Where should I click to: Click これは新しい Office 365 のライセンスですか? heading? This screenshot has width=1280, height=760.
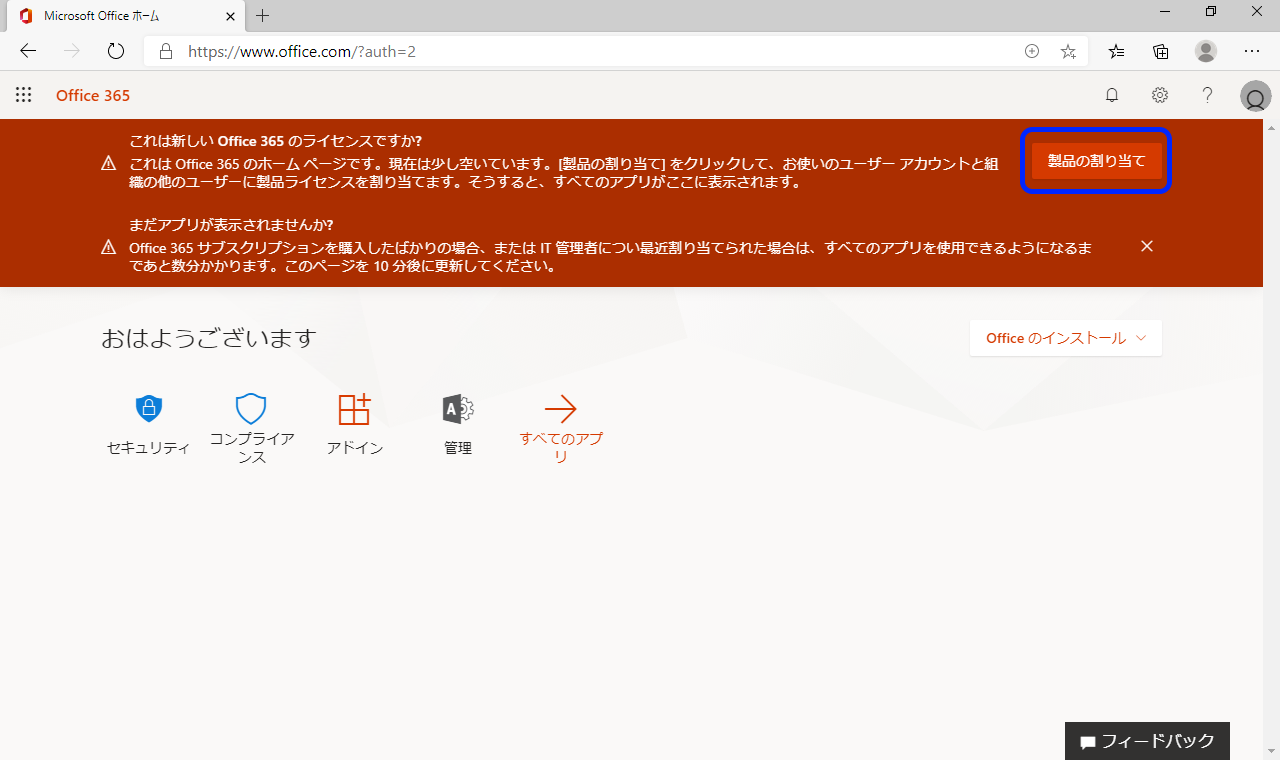[276, 141]
